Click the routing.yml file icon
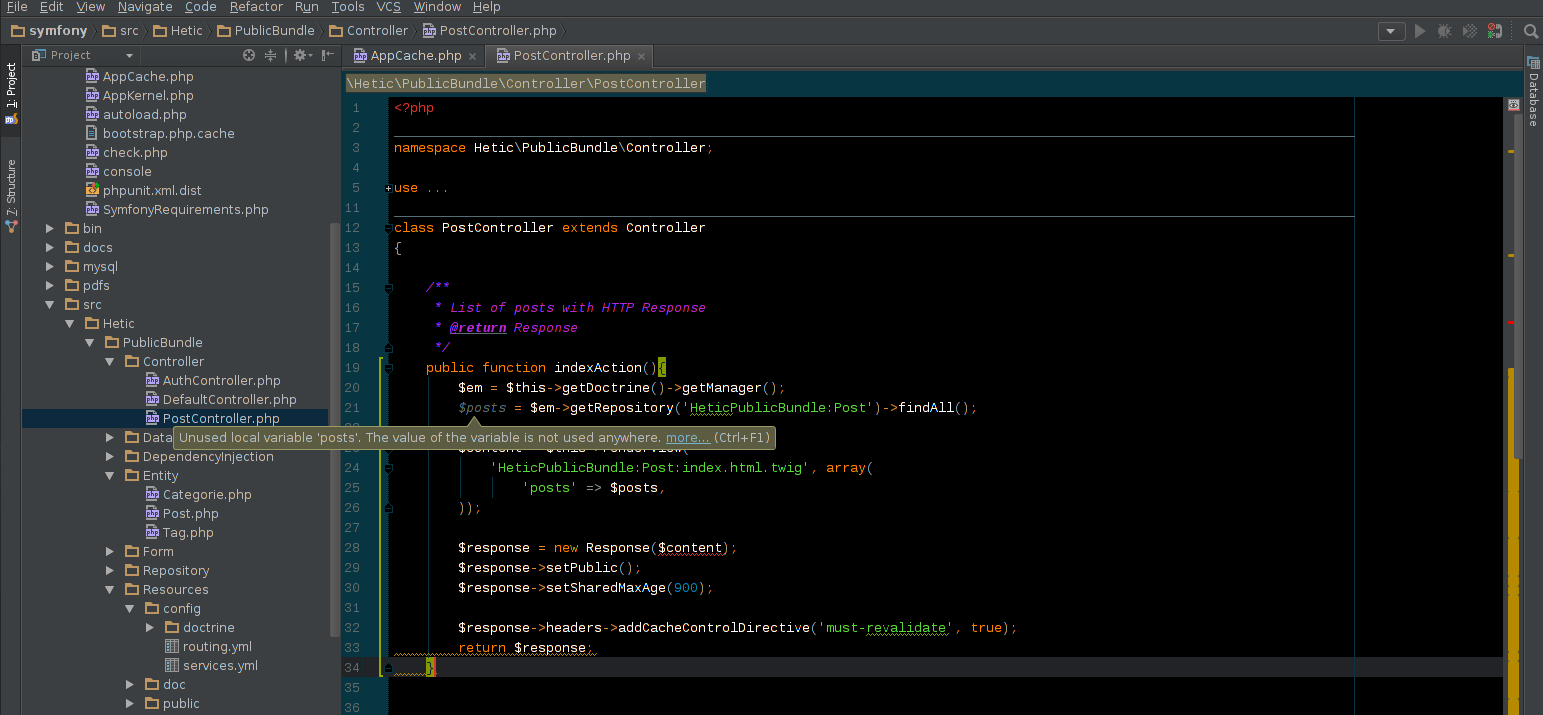The width and height of the screenshot is (1543, 715). click(172, 646)
